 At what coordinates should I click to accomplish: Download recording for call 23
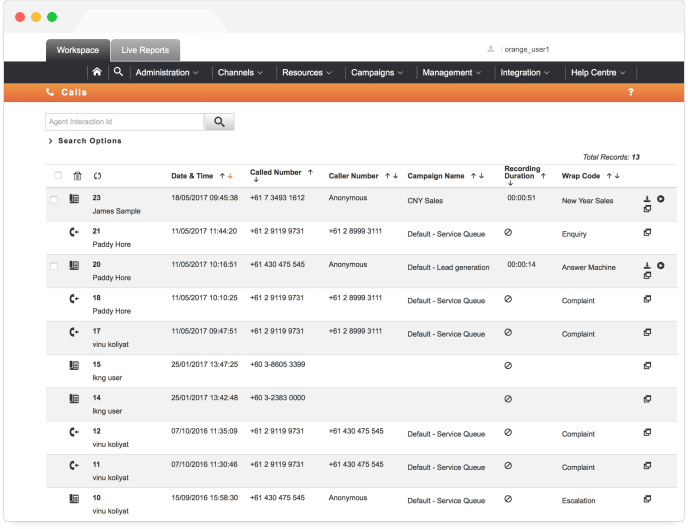pyautogui.click(x=647, y=199)
